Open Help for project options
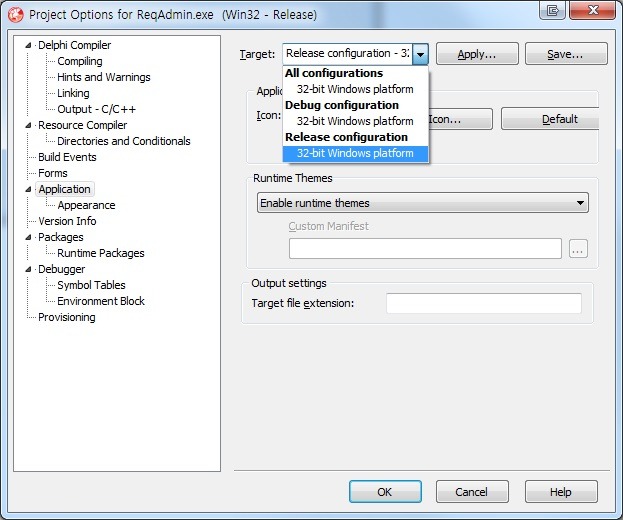This screenshot has height=520, width=623. coord(561,492)
